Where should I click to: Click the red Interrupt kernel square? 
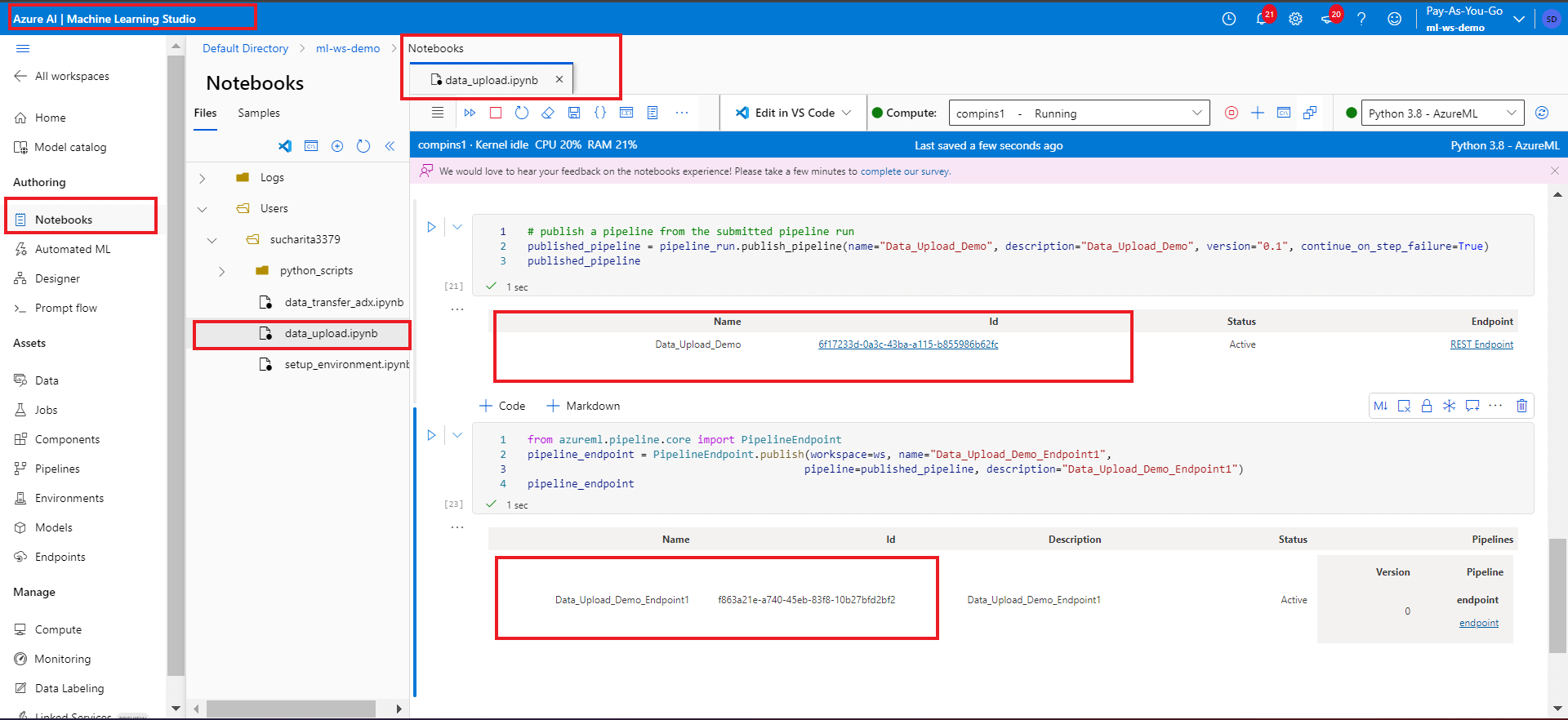coord(496,113)
